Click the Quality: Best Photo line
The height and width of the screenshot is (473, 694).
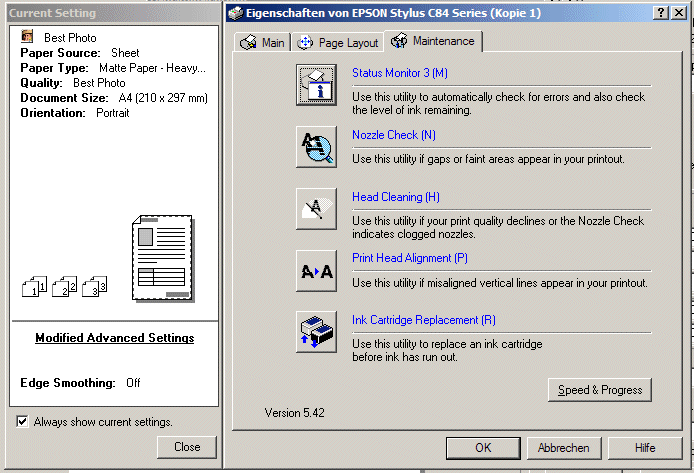point(73,83)
